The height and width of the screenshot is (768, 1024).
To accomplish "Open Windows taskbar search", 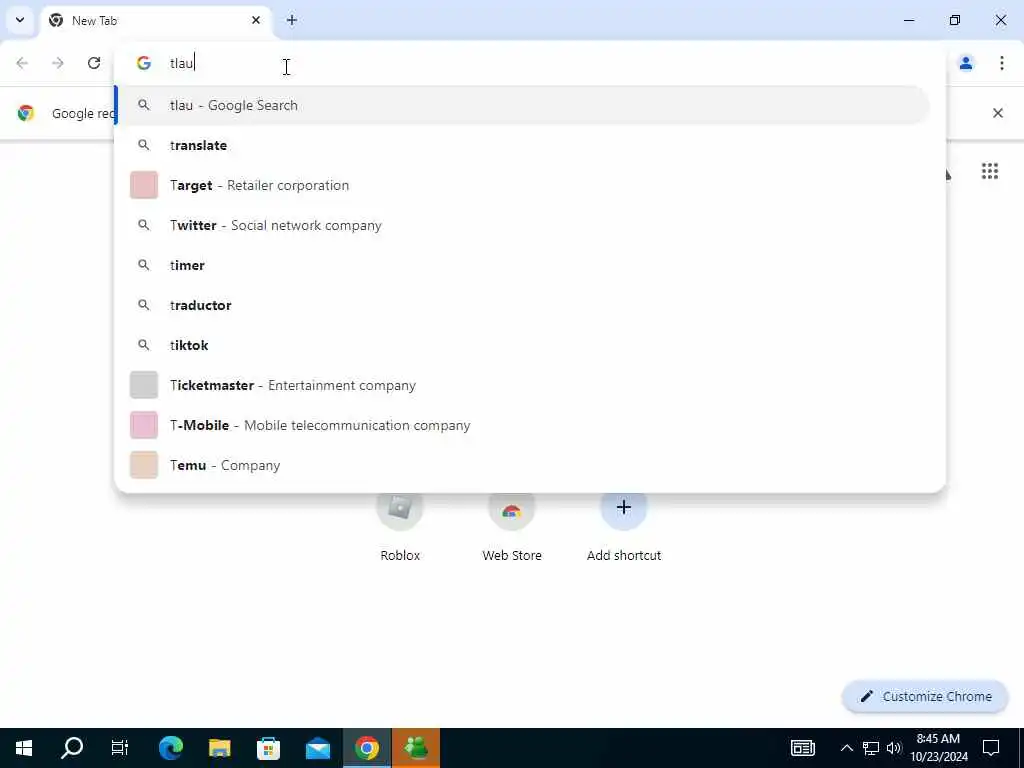I will pyautogui.click(x=72, y=748).
